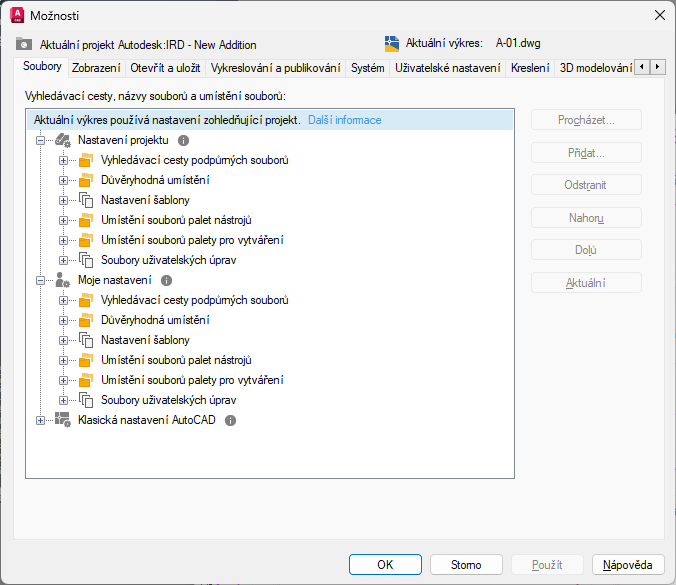
Task: Click the Klasická nastavení AutoCAD icon
Action: pos(62,420)
